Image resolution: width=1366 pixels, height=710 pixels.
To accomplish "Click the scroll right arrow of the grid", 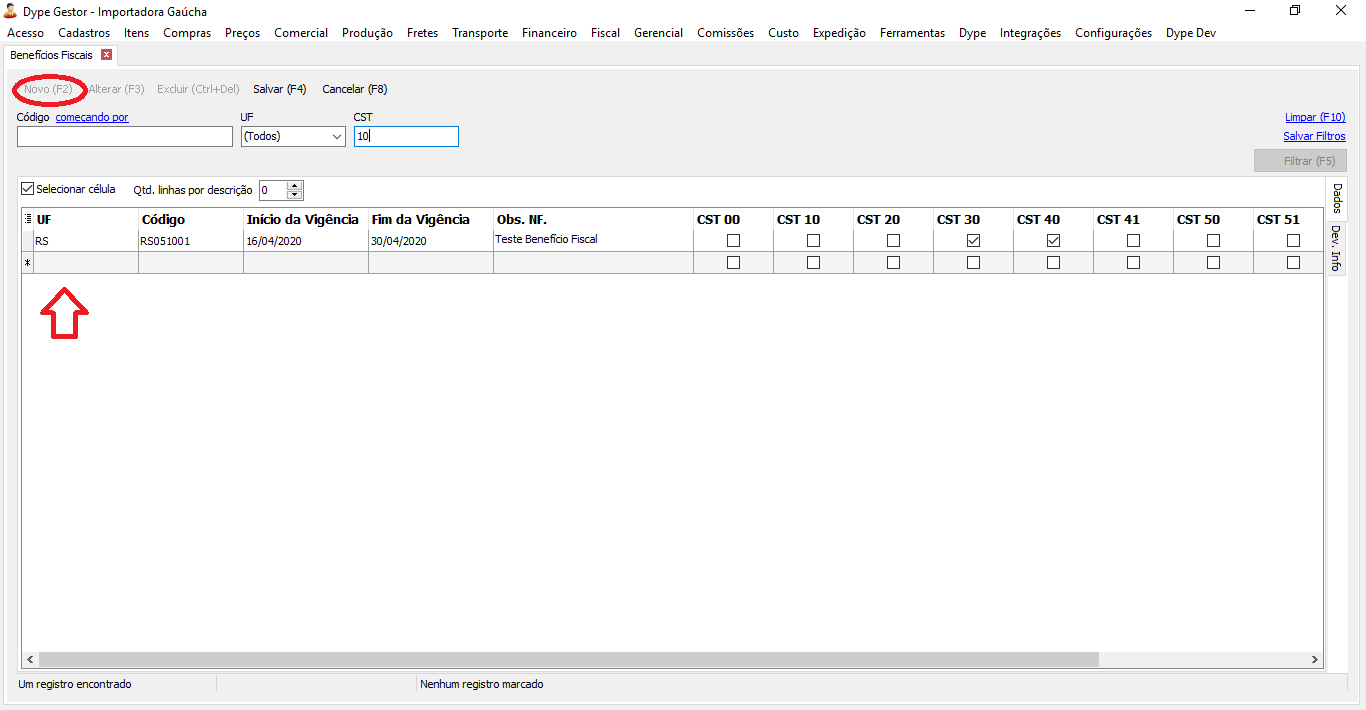I will tap(1315, 660).
